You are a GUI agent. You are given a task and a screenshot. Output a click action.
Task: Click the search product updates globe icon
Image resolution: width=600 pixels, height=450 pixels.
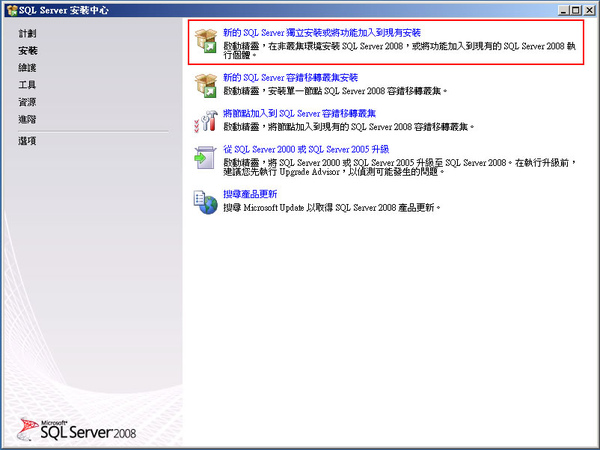click(205, 202)
